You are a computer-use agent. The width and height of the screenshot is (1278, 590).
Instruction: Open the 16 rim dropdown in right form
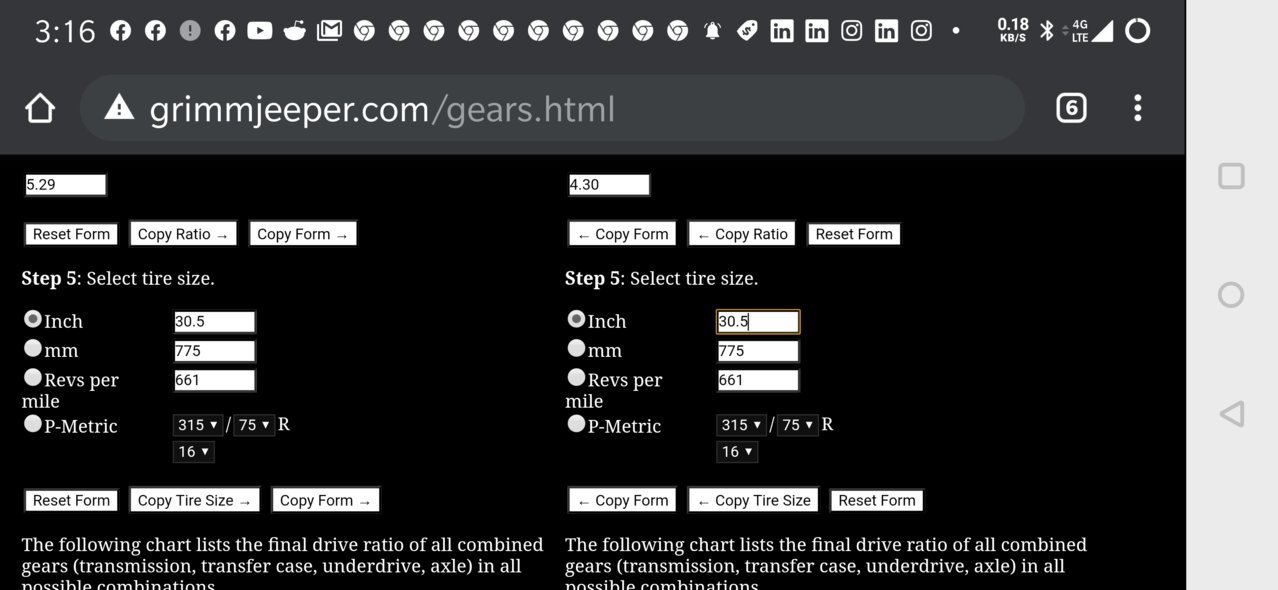tap(737, 452)
